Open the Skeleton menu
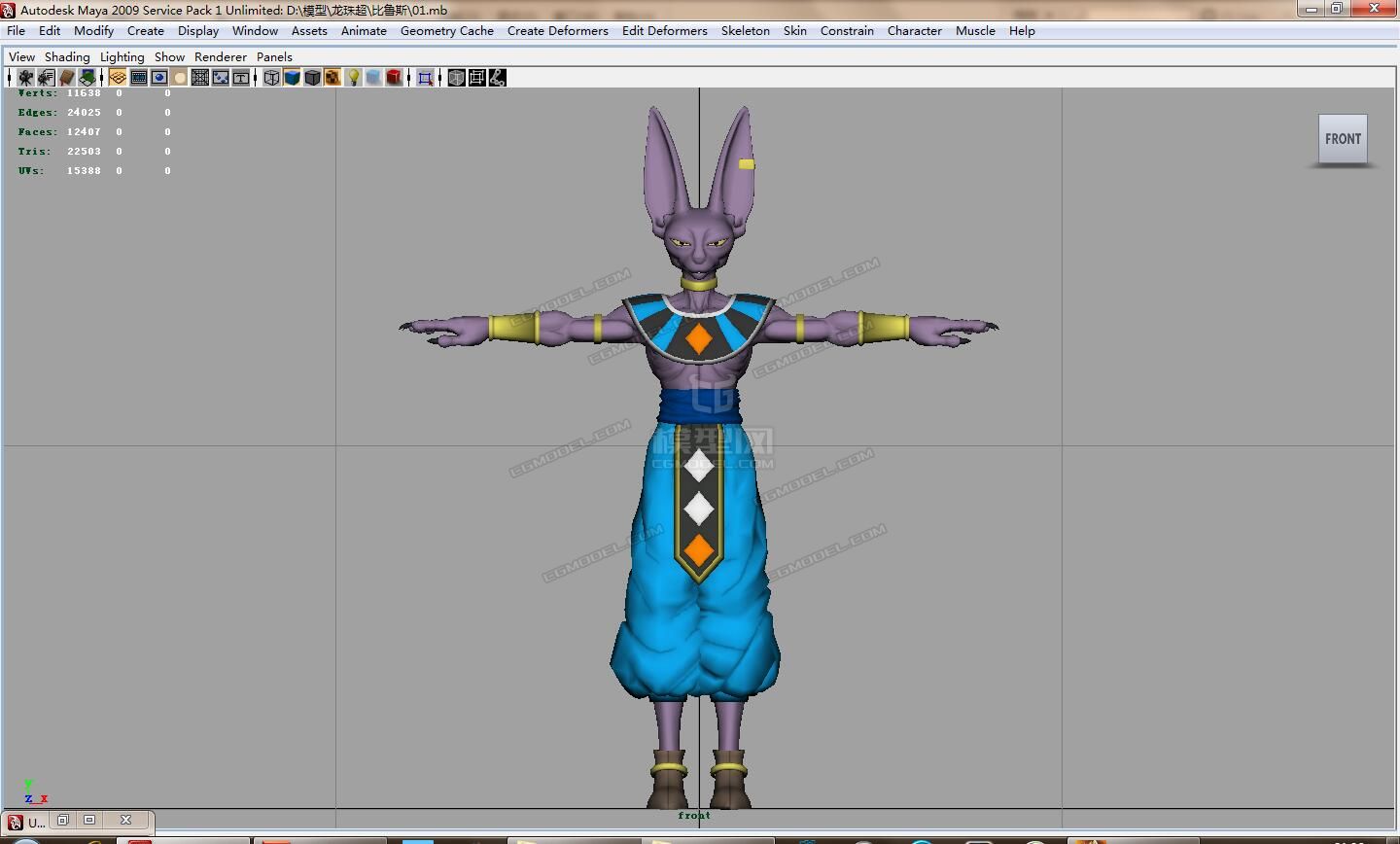 pos(746,31)
